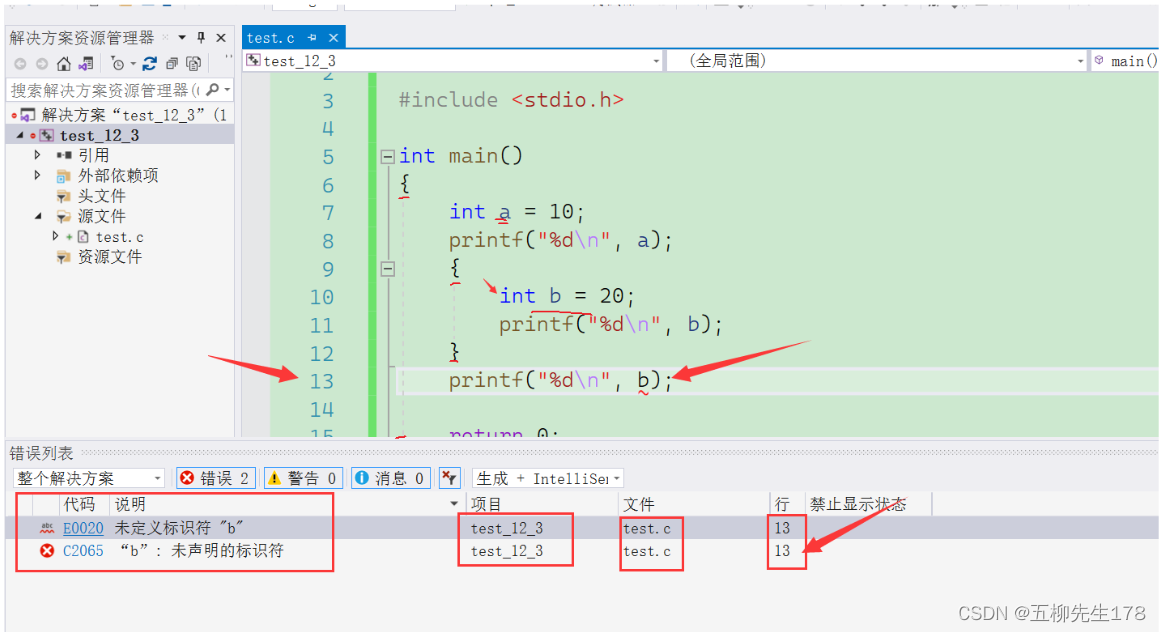1161x632 pixels.
Task: Switch to the test.c editor tab
Action: 270,38
